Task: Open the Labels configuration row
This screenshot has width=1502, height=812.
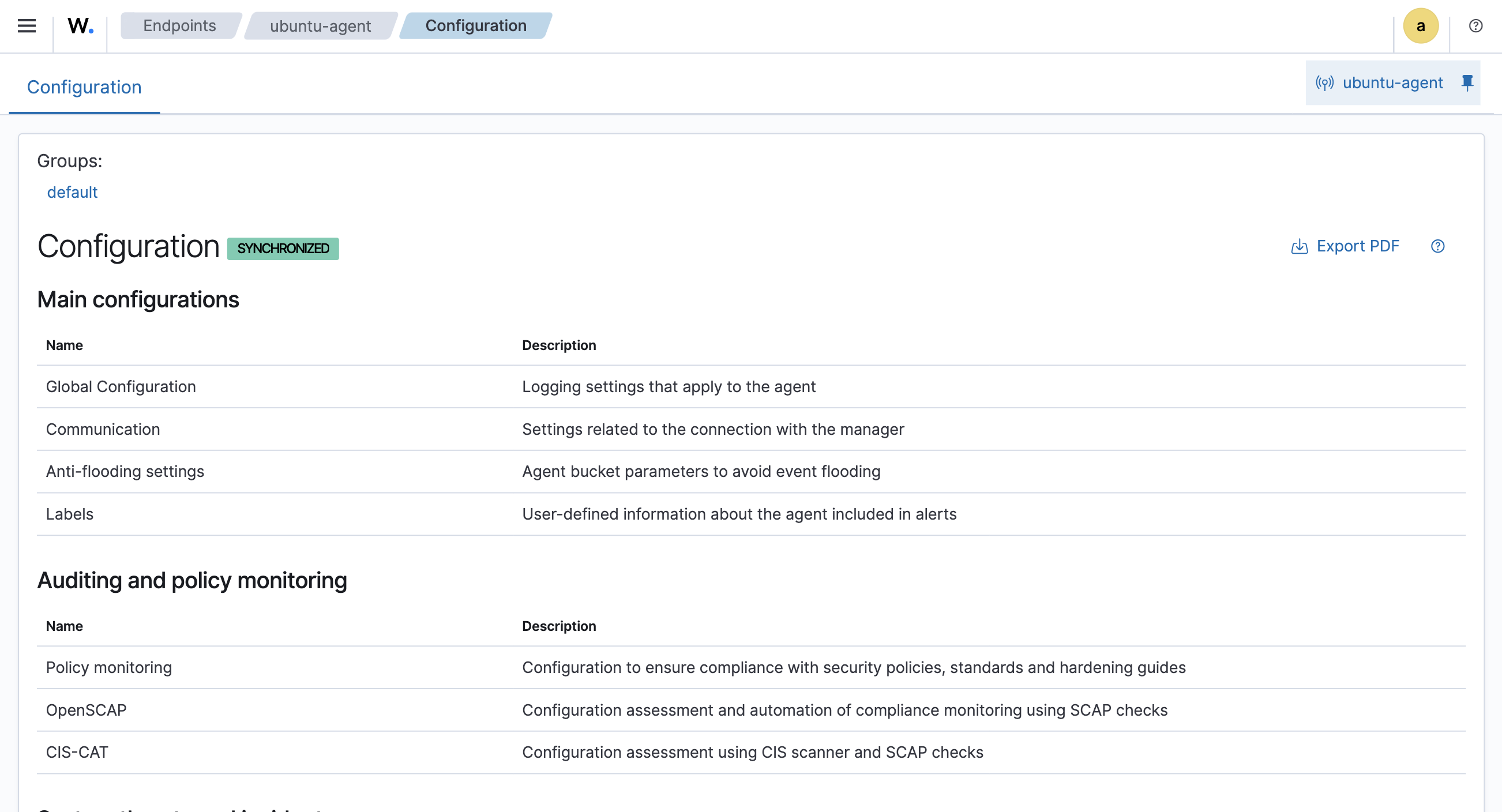Action: pyautogui.click(x=69, y=513)
